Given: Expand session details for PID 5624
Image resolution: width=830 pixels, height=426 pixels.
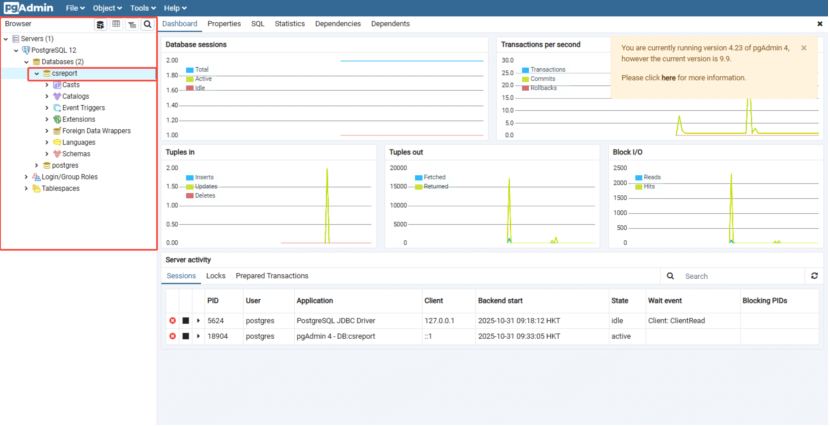Looking at the screenshot, I should (x=198, y=321).
